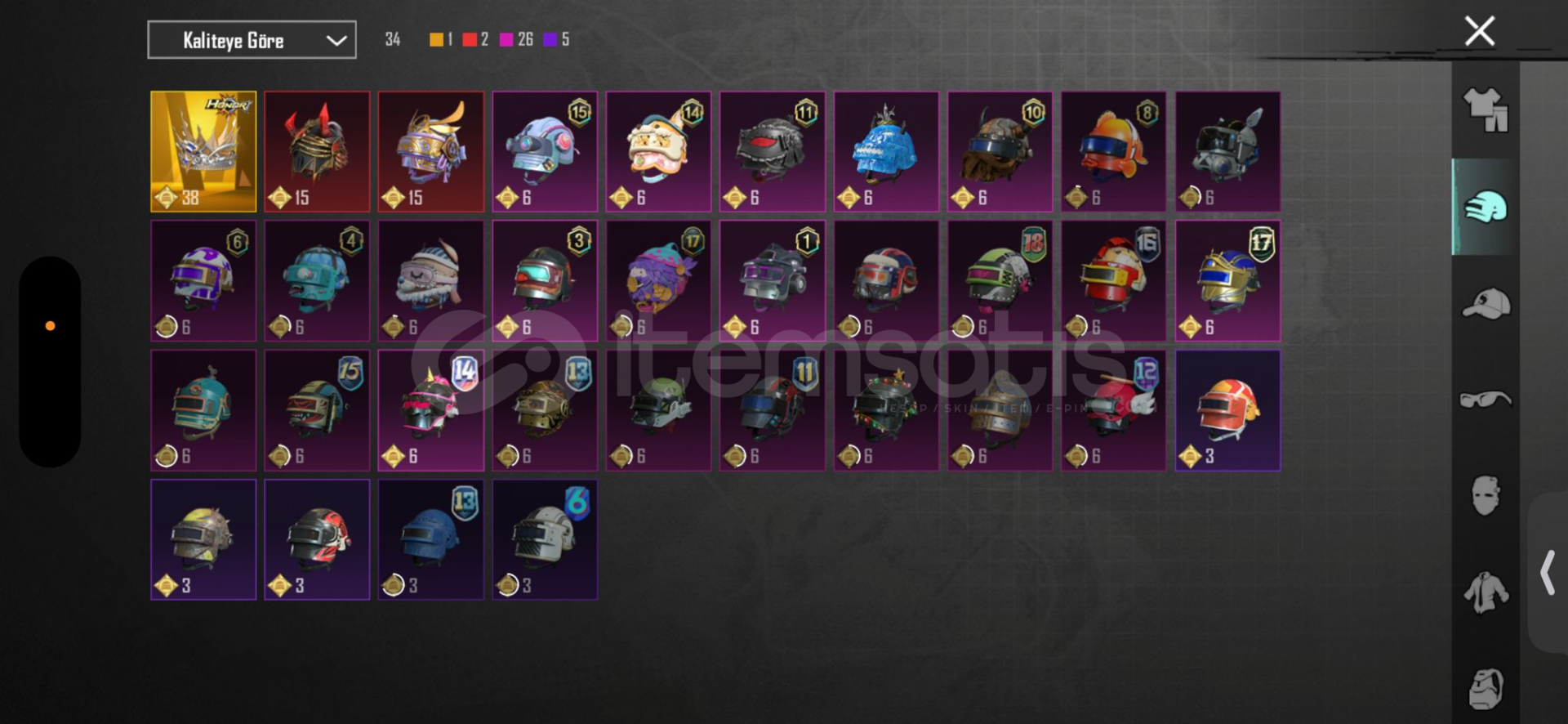Click the red rarity count swatch

point(470,39)
